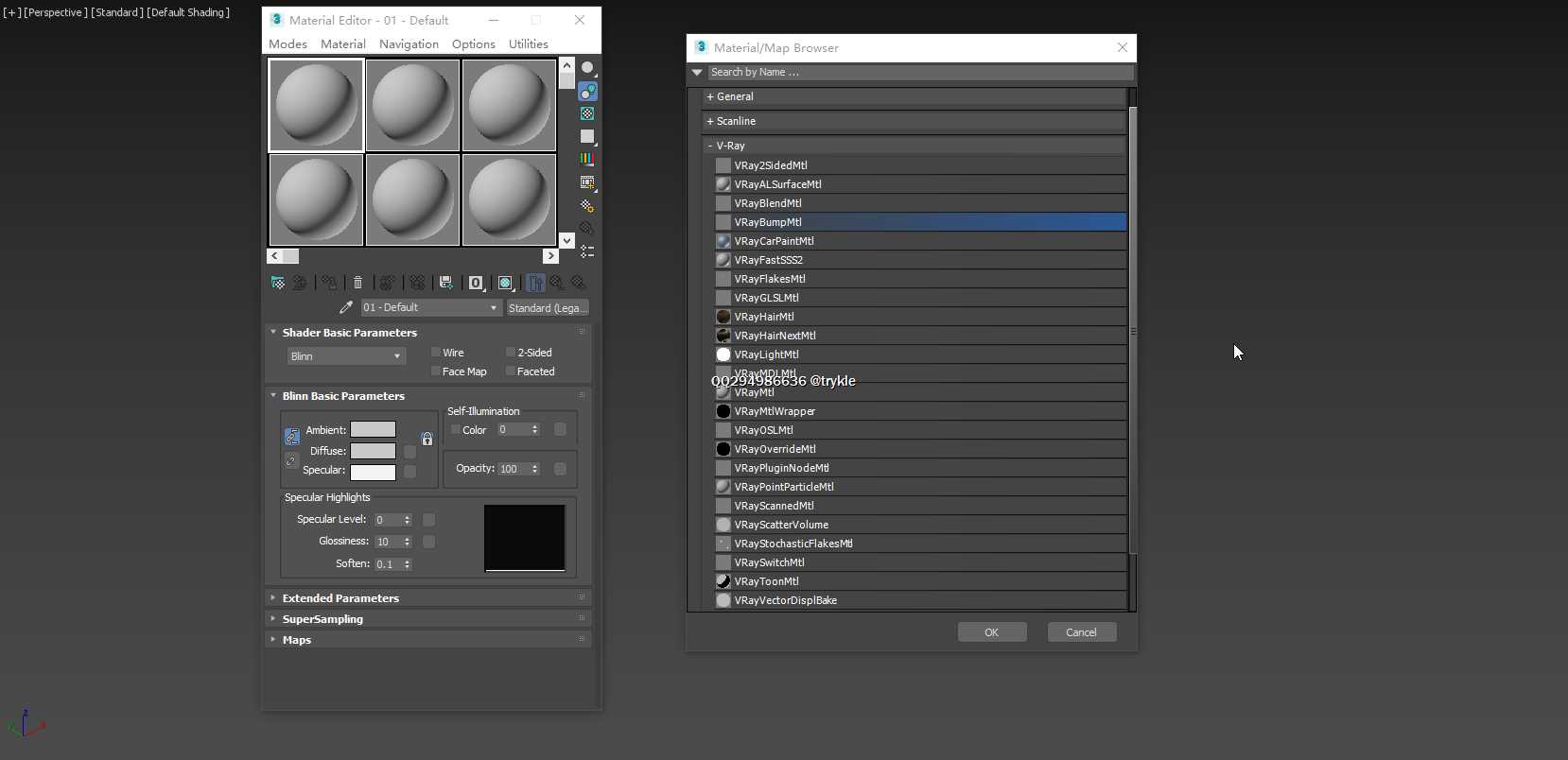Viewport: 1568px width, 760px height.
Task: Open the Material/Map Navigator icon
Action: [x=587, y=251]
